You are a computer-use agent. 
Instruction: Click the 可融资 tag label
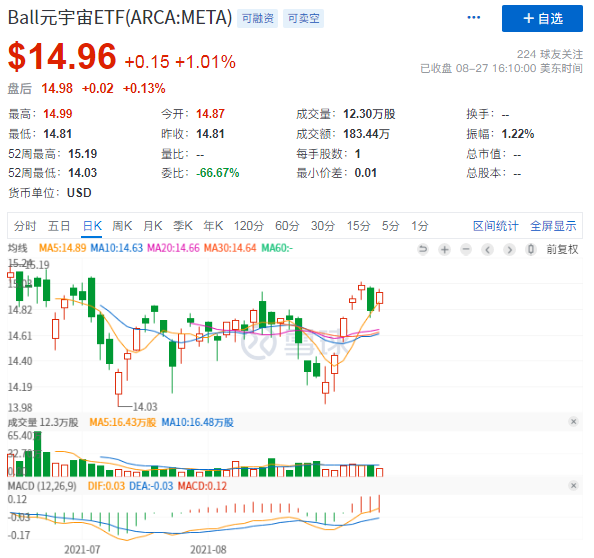[x=258, y=19]
